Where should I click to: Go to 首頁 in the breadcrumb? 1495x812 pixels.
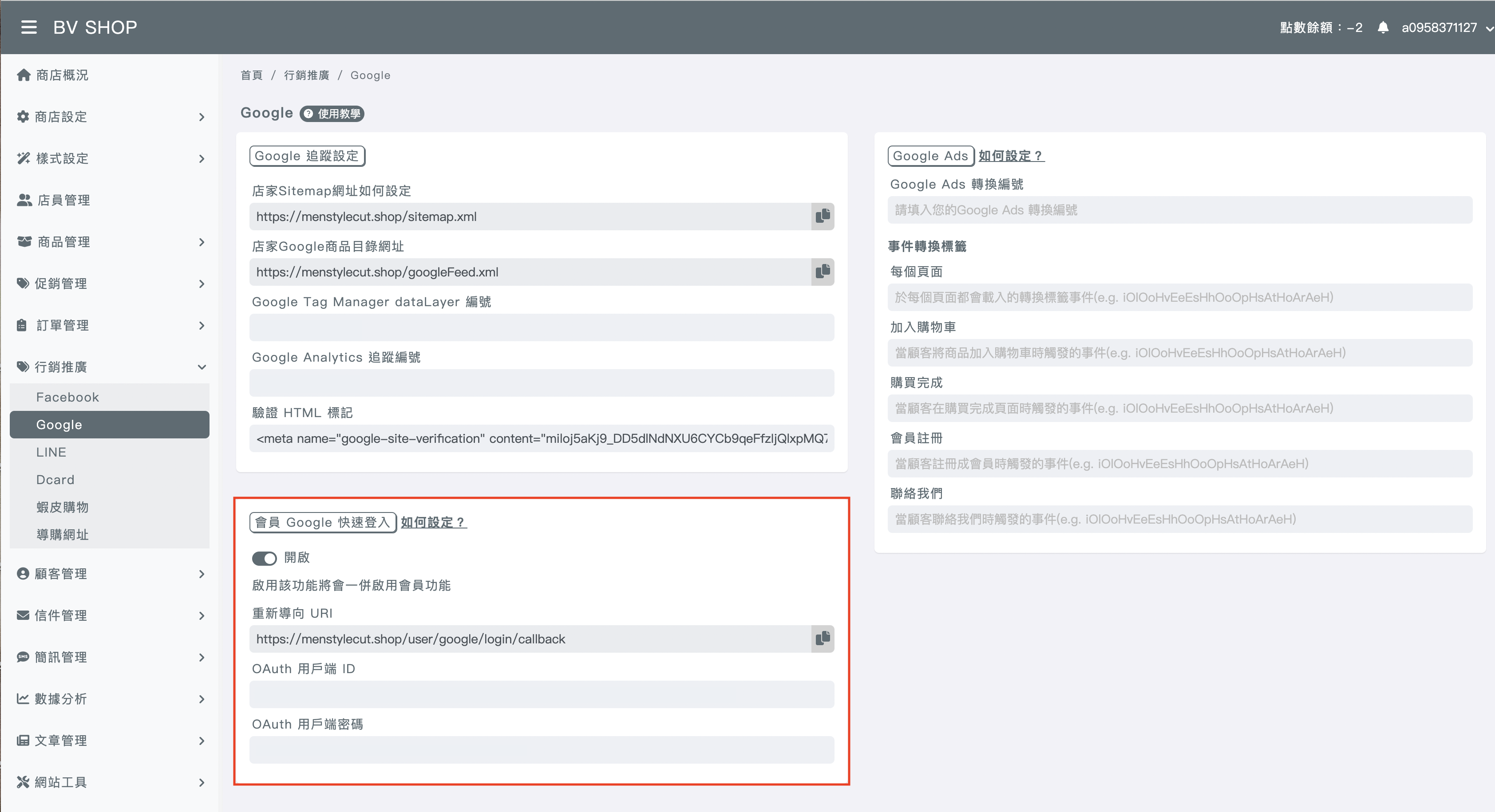click(251, 75)
